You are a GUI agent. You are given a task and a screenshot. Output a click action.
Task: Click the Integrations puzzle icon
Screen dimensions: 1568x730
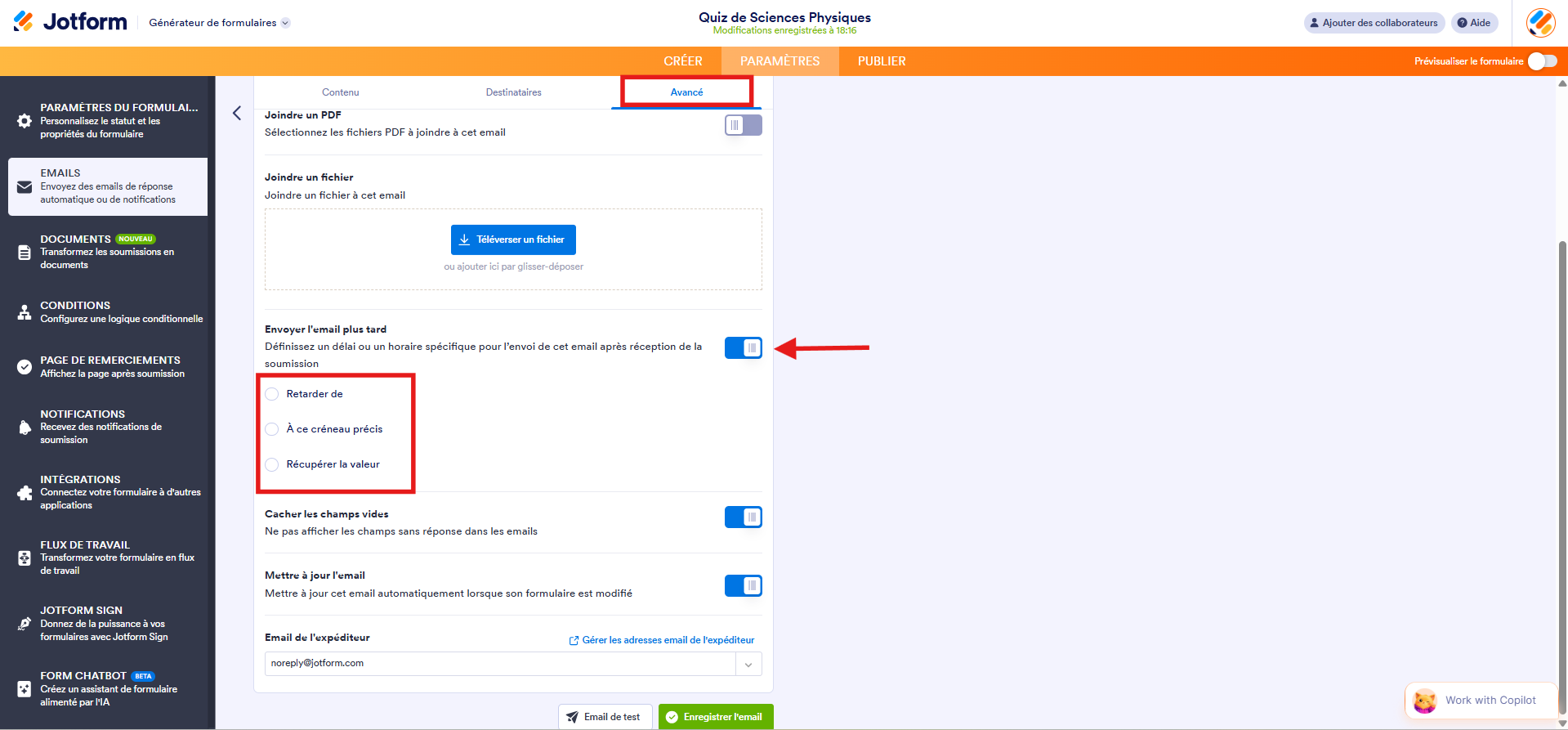click(x=25, y=492)
